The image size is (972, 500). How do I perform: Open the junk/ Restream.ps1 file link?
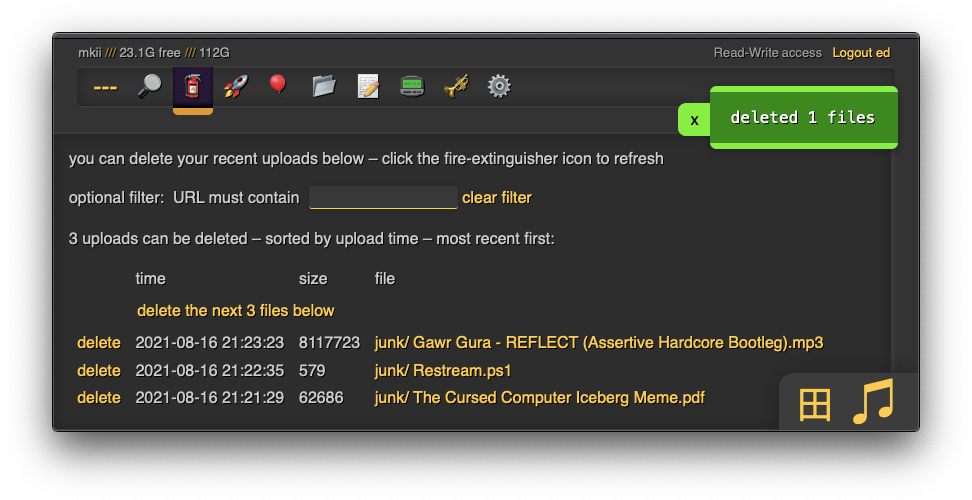pos(443,371)
